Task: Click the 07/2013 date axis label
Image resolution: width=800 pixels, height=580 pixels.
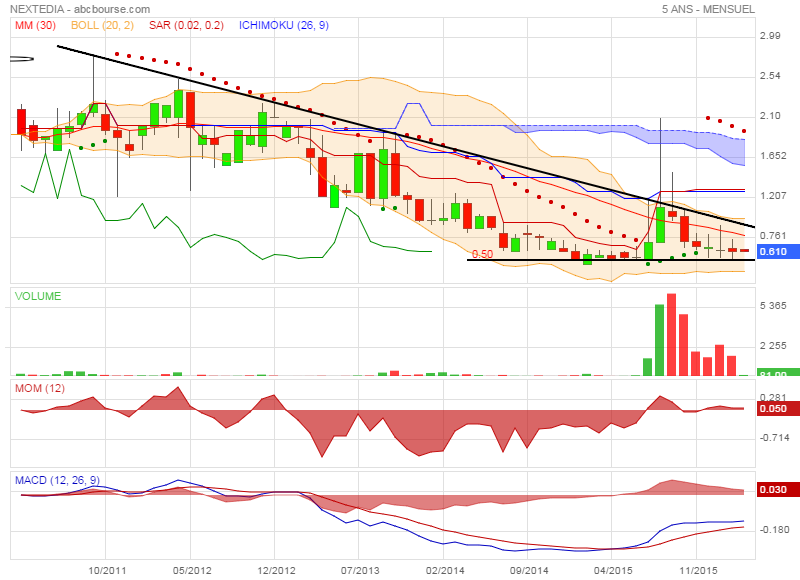Action: click(360, 570)
